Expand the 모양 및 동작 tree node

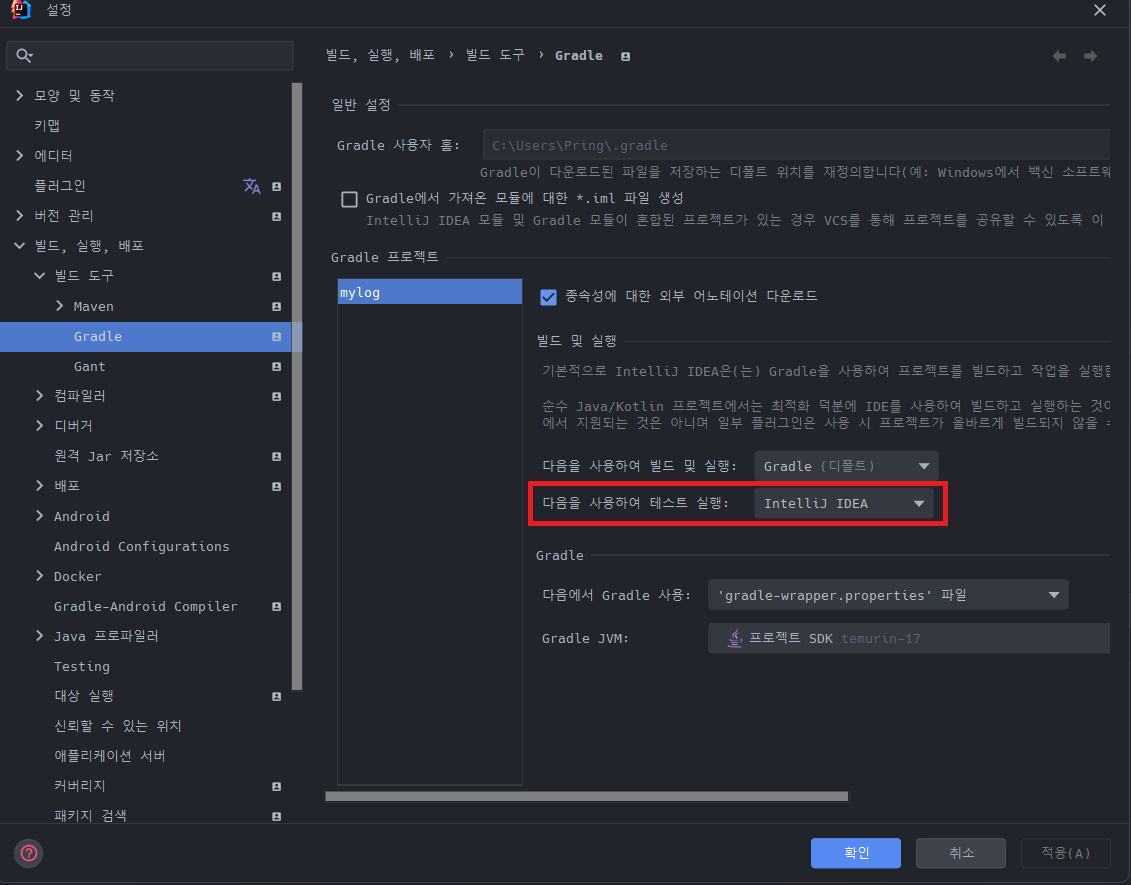[x=19, y=95]
